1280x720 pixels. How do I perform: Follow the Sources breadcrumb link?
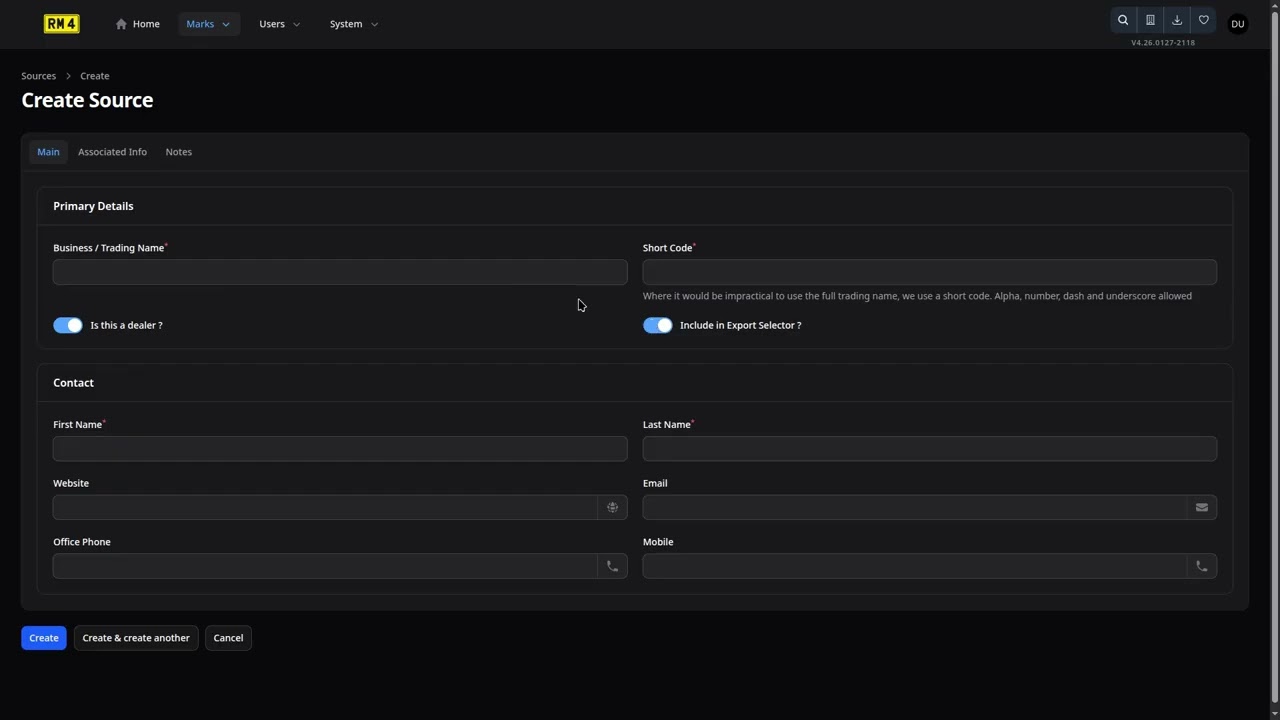tap(39, 76)
